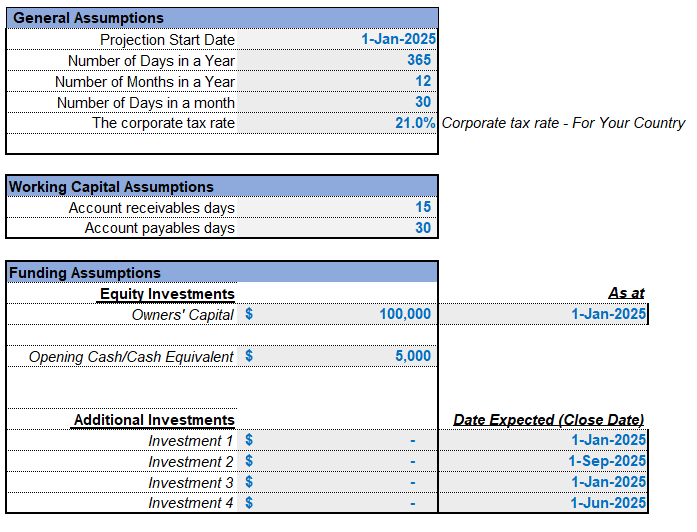This screenshot has width=697, height=532.
Task: Select the Investment 1 amount cell
Action: 337,440
